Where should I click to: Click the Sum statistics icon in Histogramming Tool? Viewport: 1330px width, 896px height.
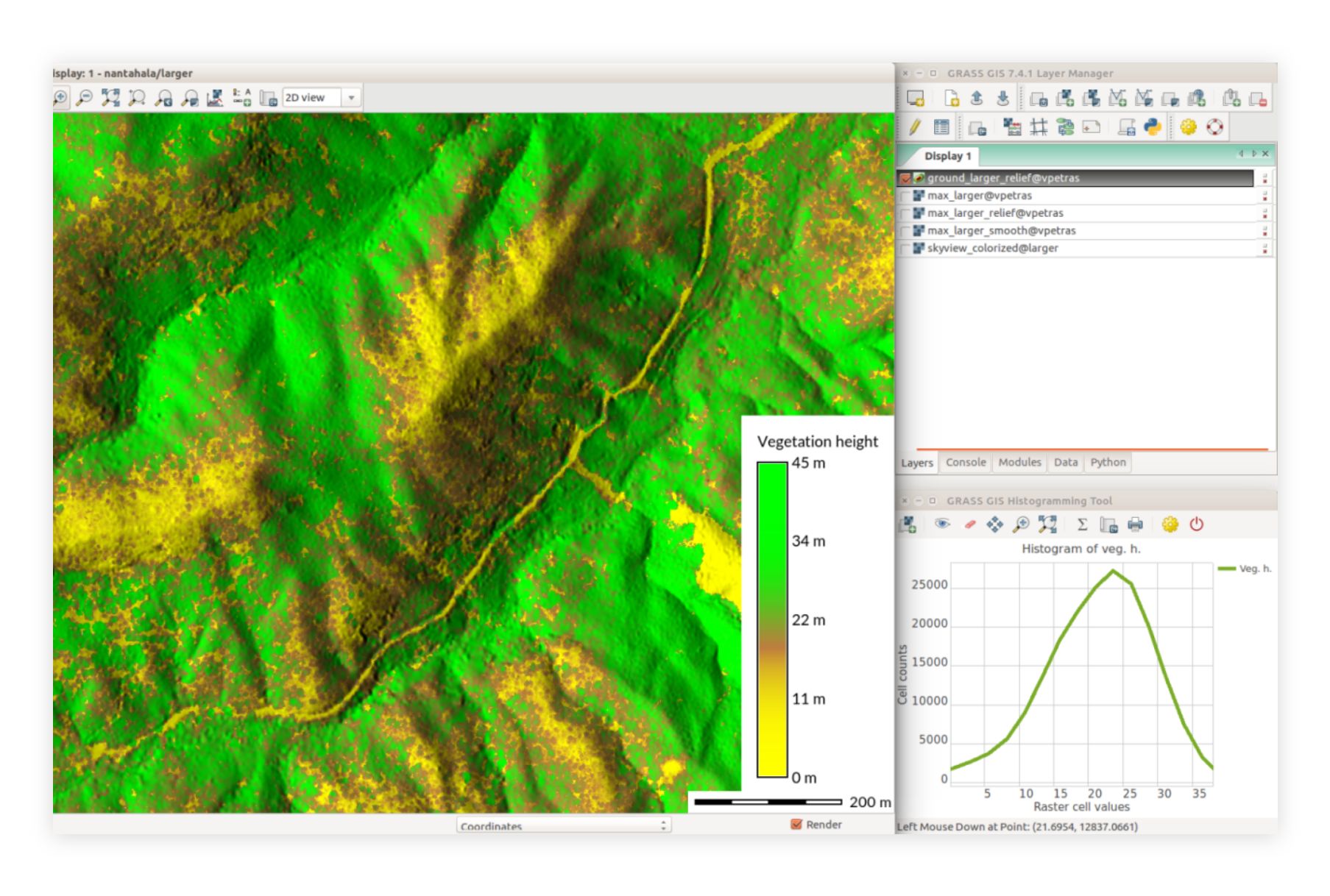point(1083,525)
